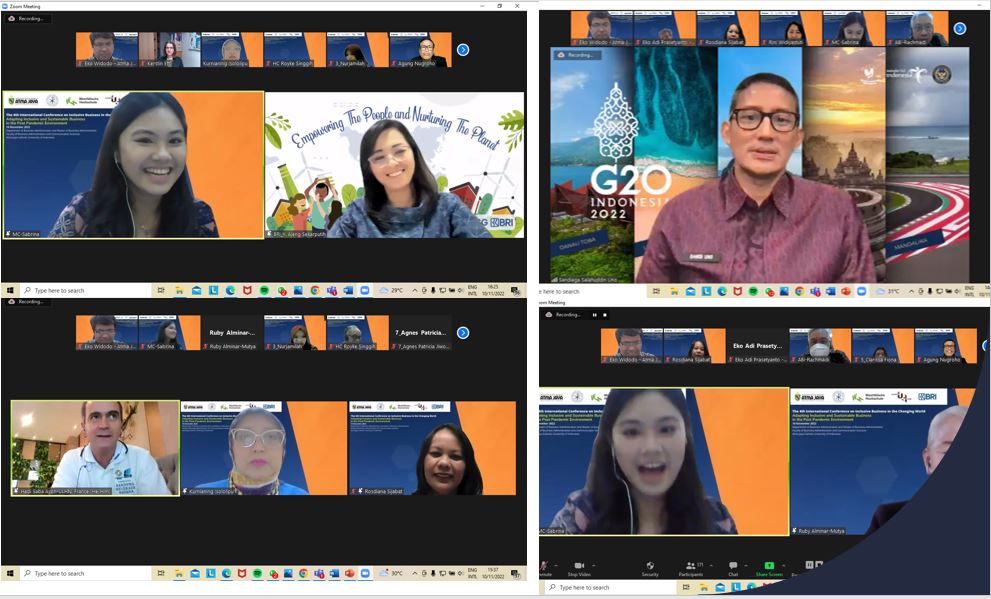Open Google Chrome in the 29°C taskbar
The height and width of the screenshot is (599, 991).
(315, 291)
